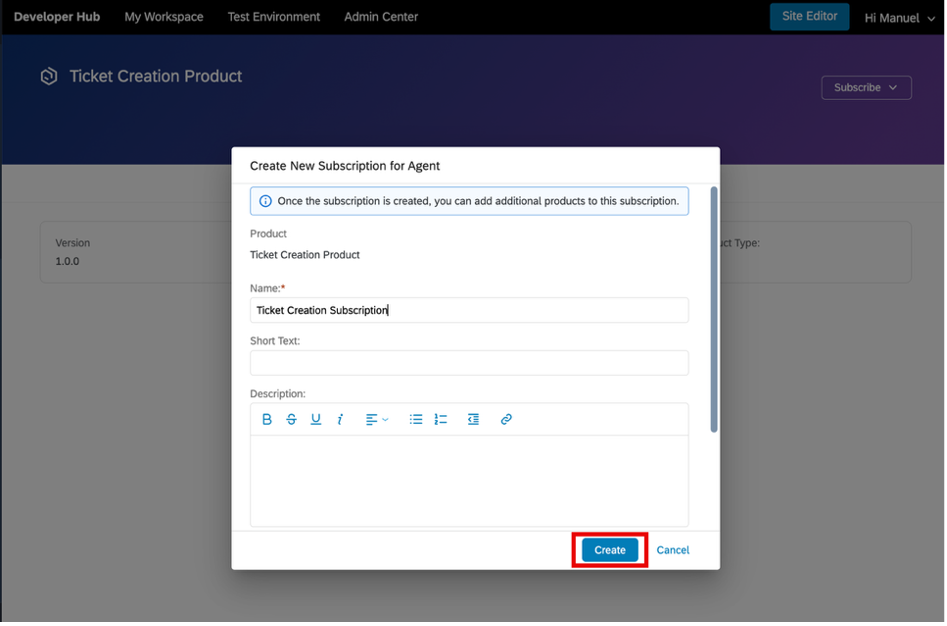This screenshot has height=626, width=947.
Task: Apply bold formatting in Description toolbar
Action: [266, 419]
